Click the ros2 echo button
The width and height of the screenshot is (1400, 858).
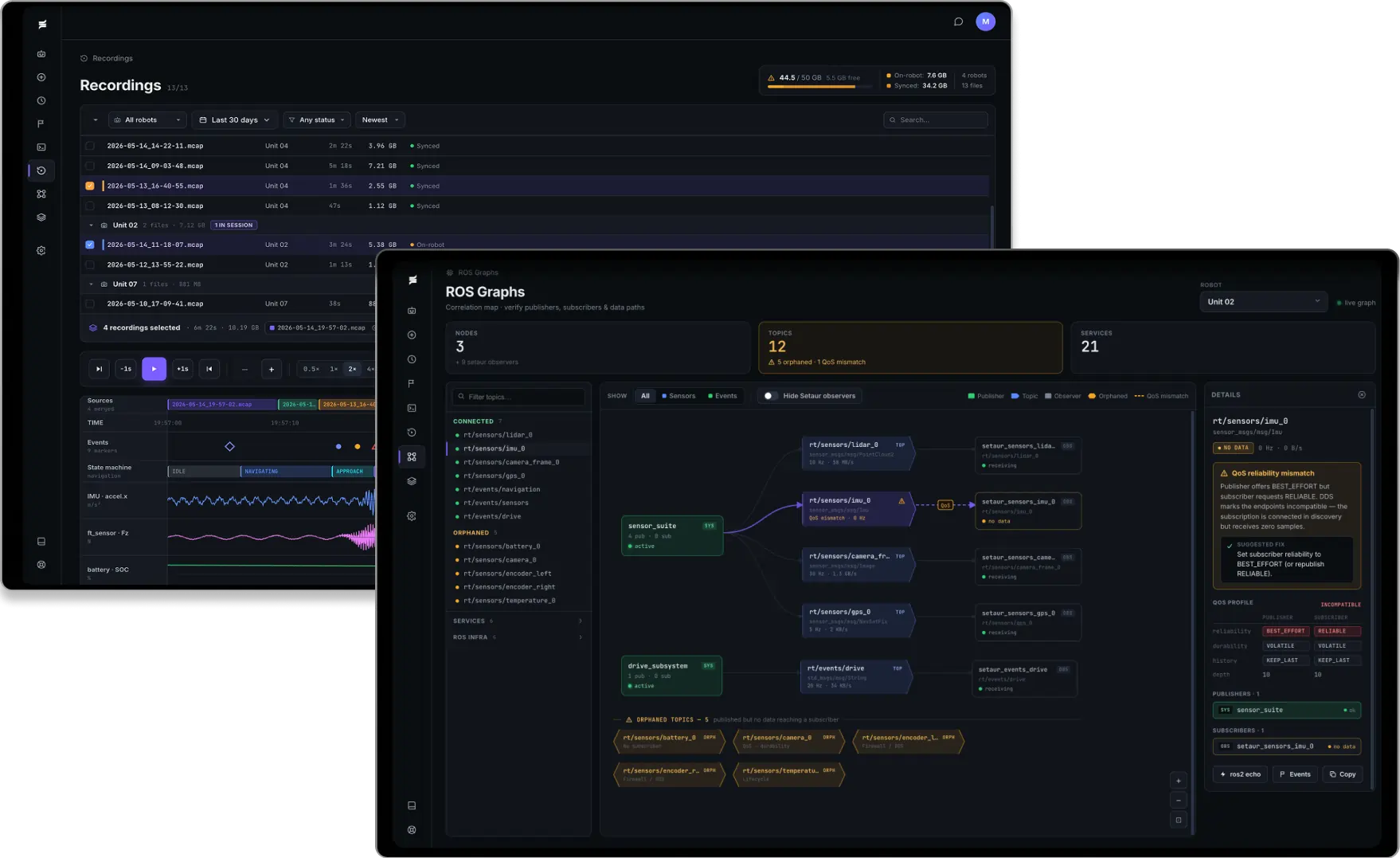pyautogui.click(x=1241, y=774)
